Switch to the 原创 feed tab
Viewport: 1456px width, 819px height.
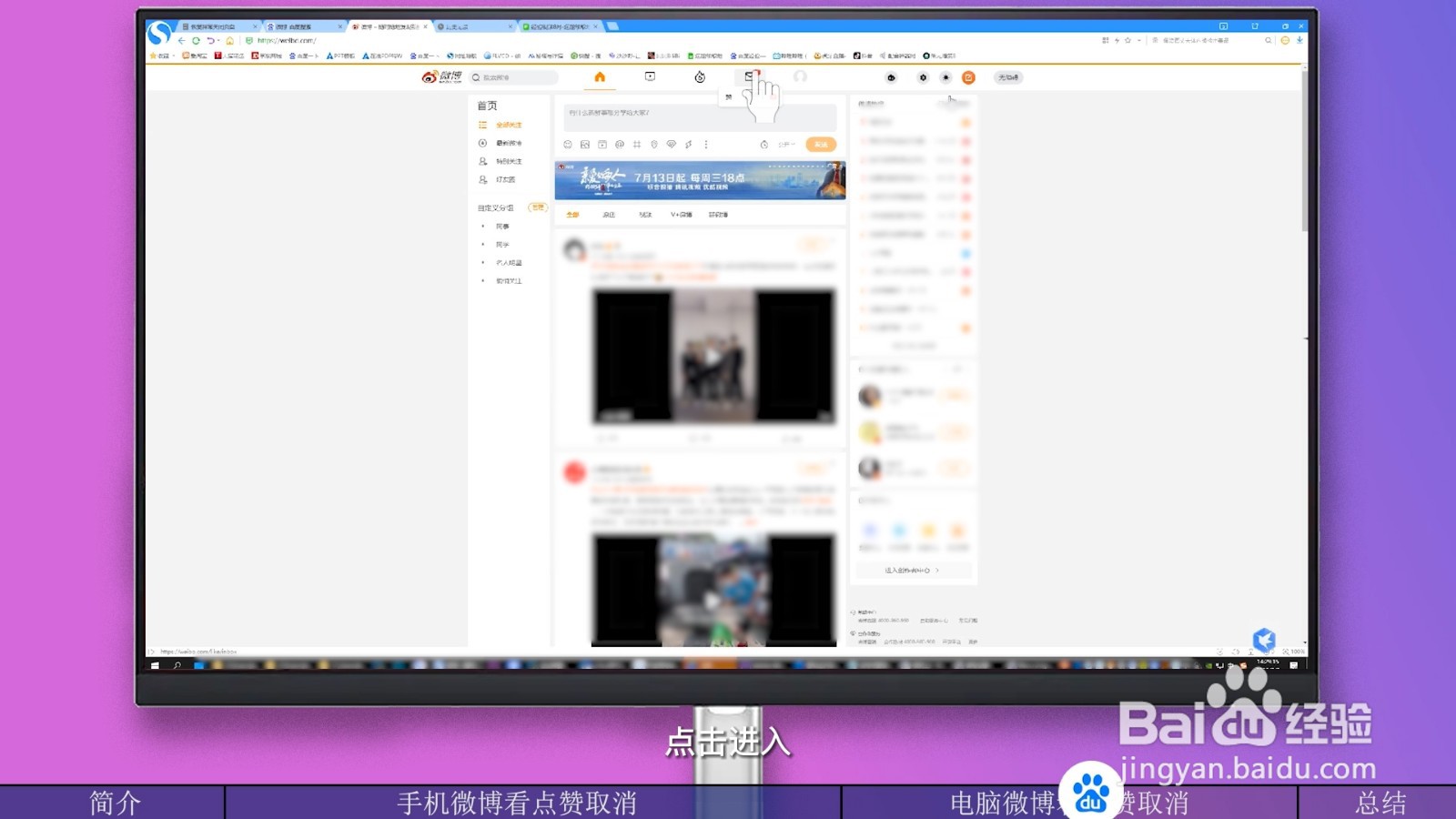click(x=609, y=215)
